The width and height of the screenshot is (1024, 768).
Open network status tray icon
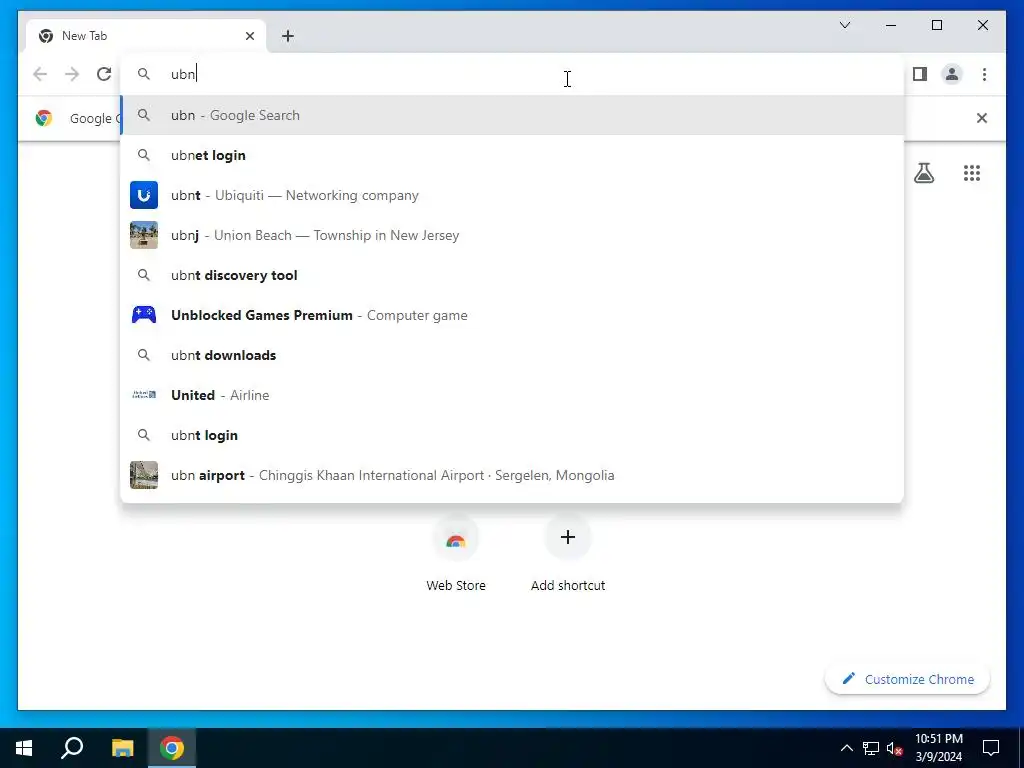871,748
